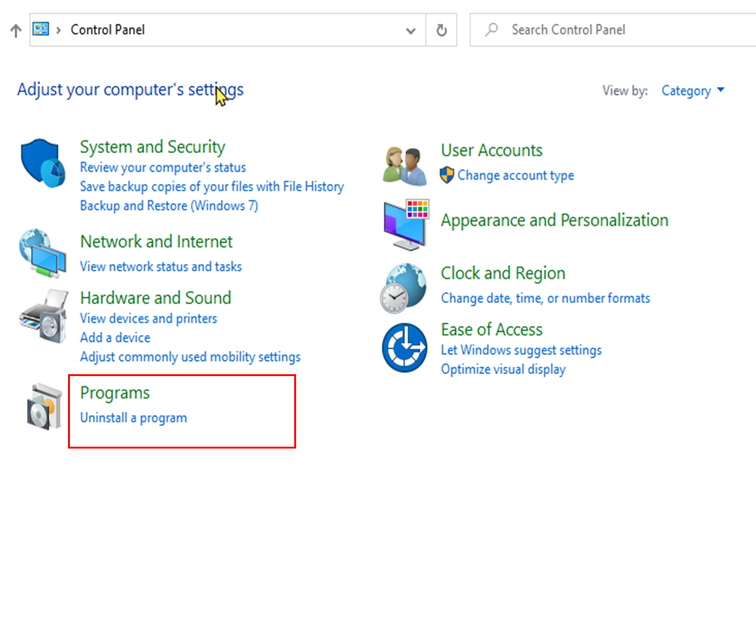Click View network status and tasks
The image size is (756, 630).
(x=161, y=267)
